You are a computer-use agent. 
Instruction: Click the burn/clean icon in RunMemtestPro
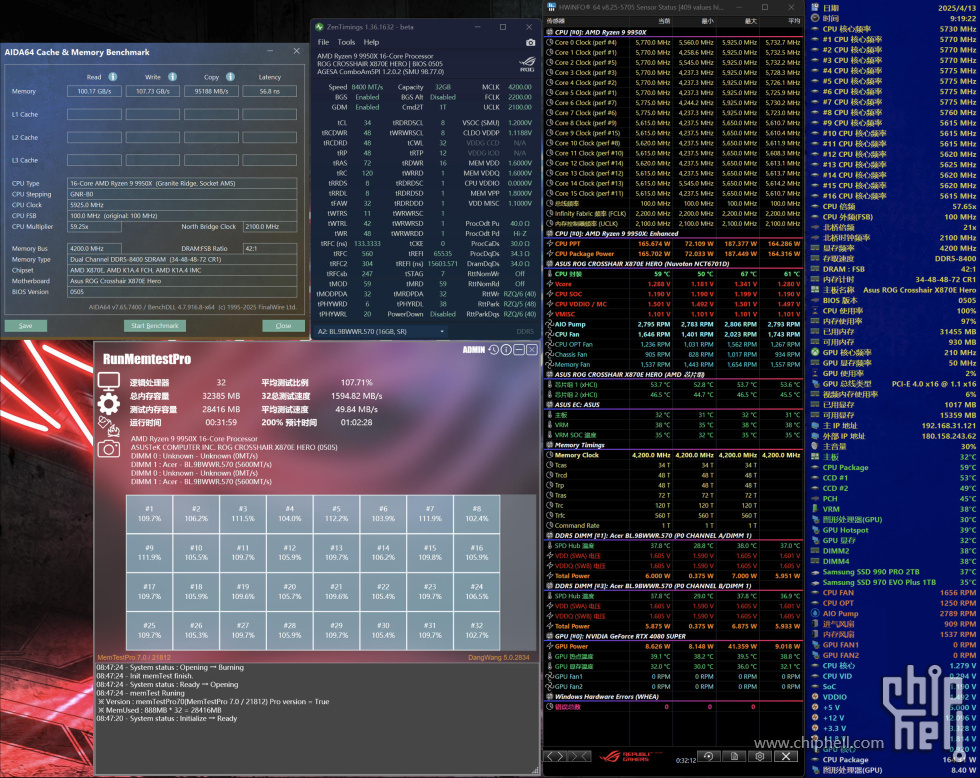click(x=108, y=426)
